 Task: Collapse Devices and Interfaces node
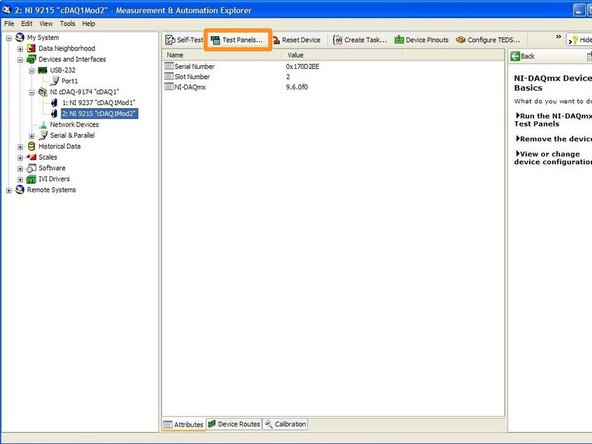click(20, 60)
